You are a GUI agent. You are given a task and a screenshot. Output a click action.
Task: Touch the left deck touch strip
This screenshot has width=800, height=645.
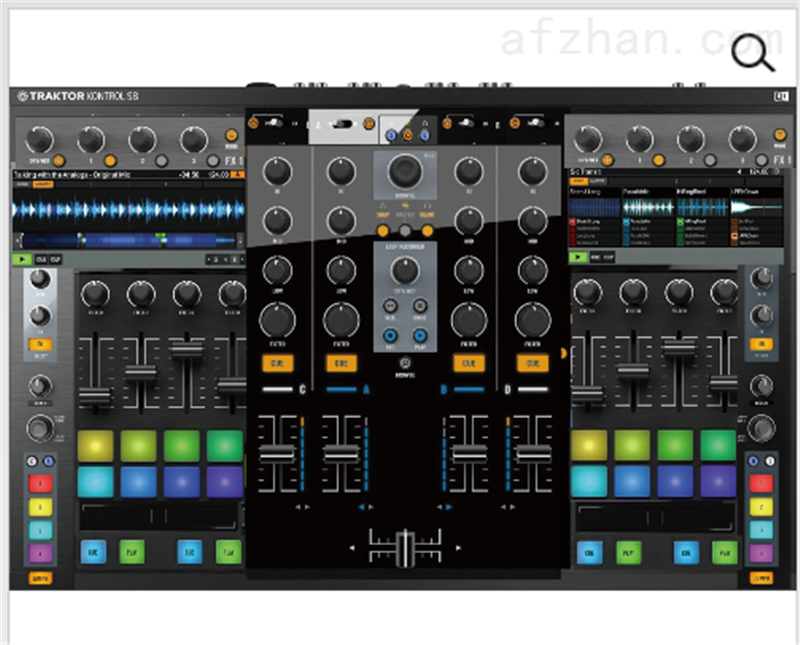point(159,516)
